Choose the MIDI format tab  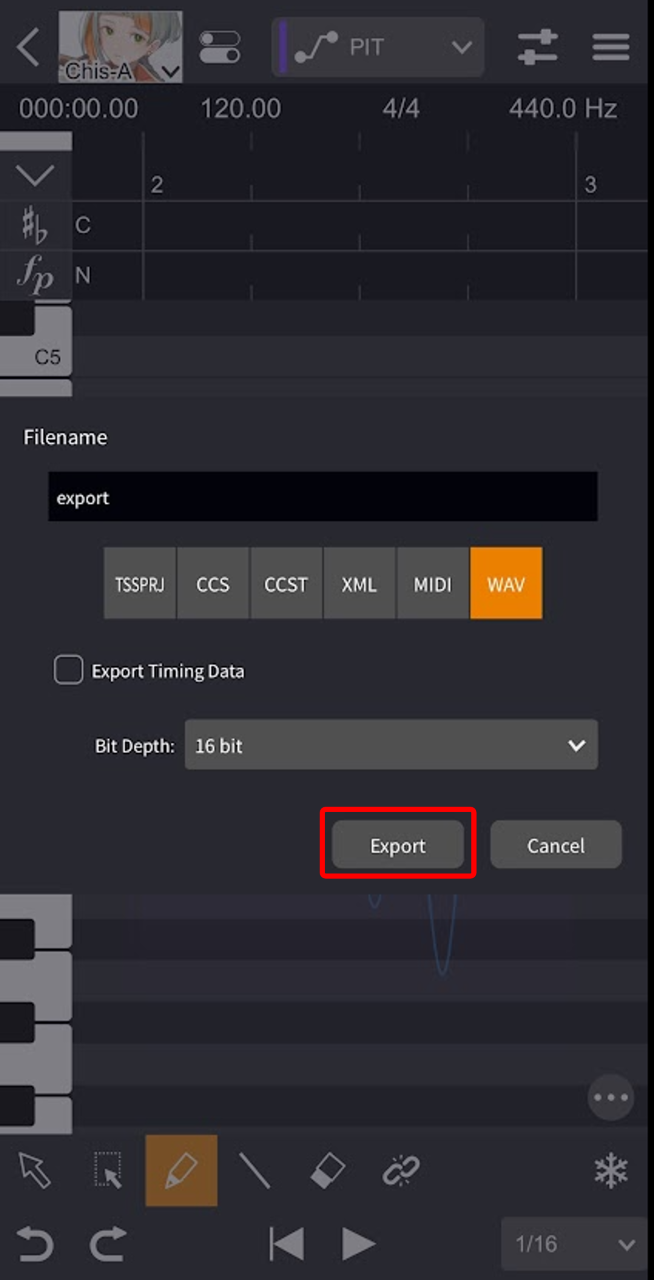[x=433, y=583]
